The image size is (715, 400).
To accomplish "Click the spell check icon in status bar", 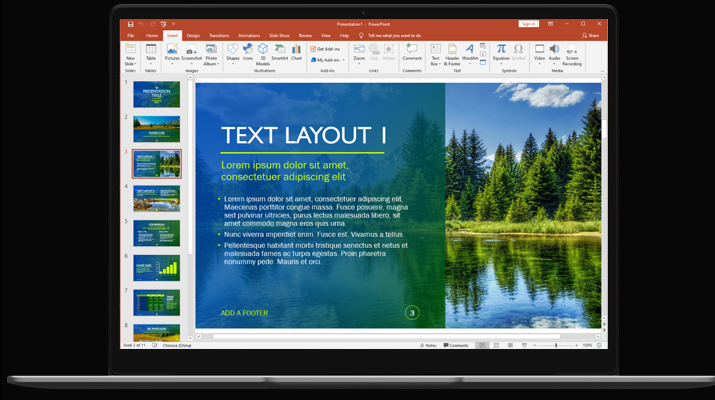I will pyautogui.click(x=154, y=345).
